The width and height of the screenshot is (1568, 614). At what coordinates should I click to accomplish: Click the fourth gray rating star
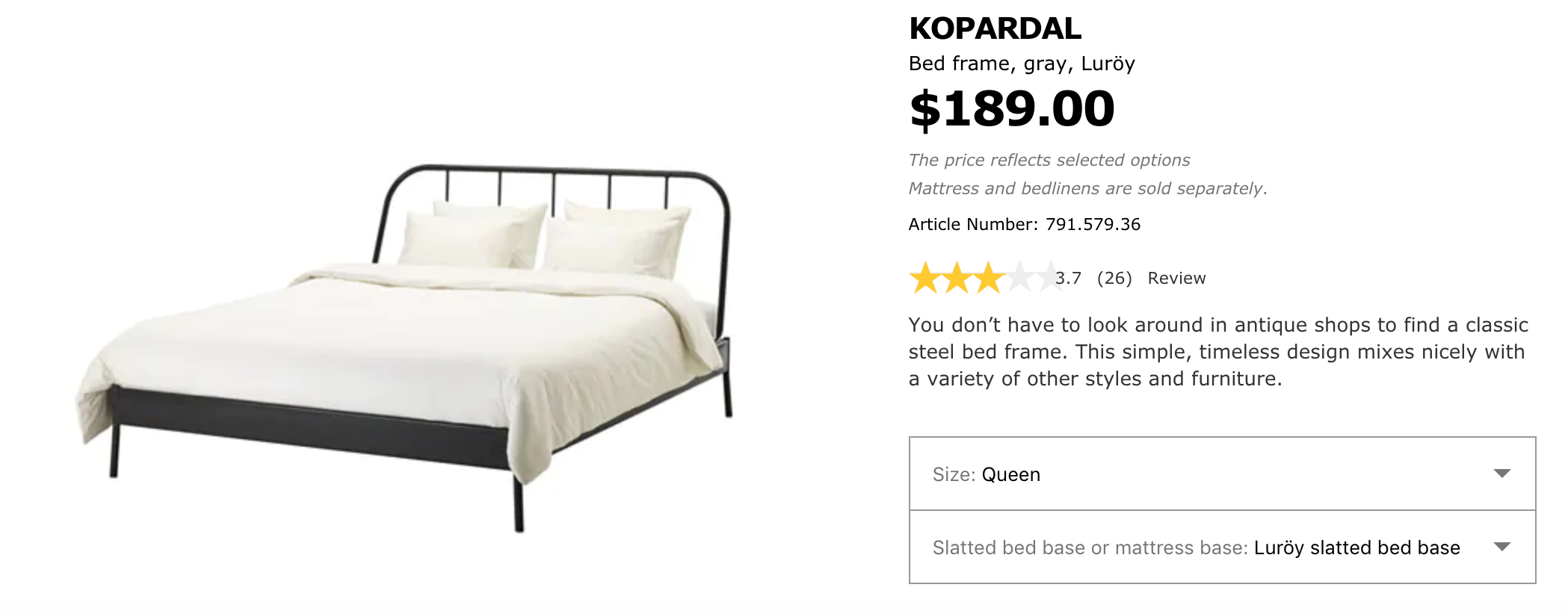pyautogui.click(x=1020, y=278)
